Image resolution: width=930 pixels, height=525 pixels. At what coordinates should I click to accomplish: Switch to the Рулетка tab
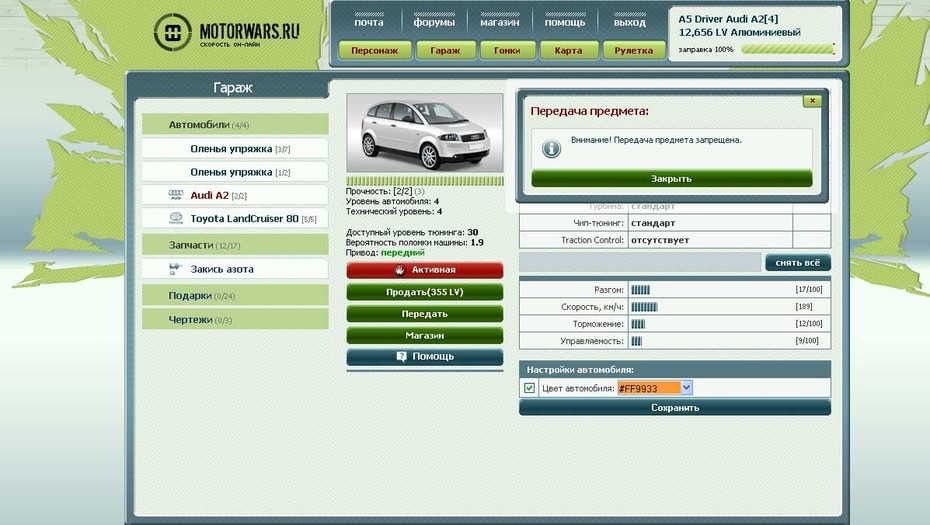[633, 50]
